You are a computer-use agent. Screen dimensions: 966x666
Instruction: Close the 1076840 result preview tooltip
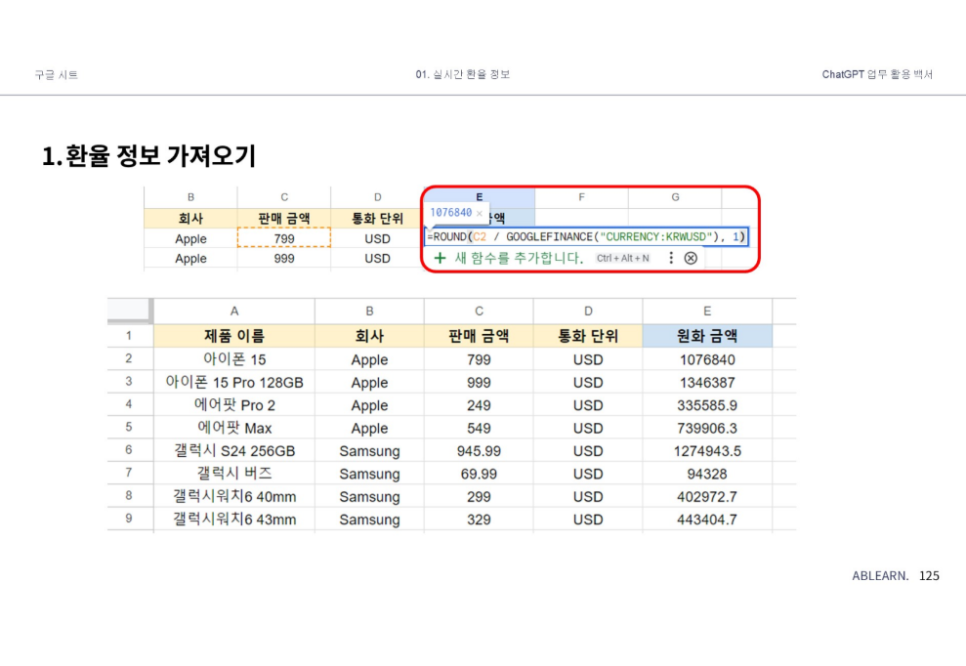[x=479, y=213]
